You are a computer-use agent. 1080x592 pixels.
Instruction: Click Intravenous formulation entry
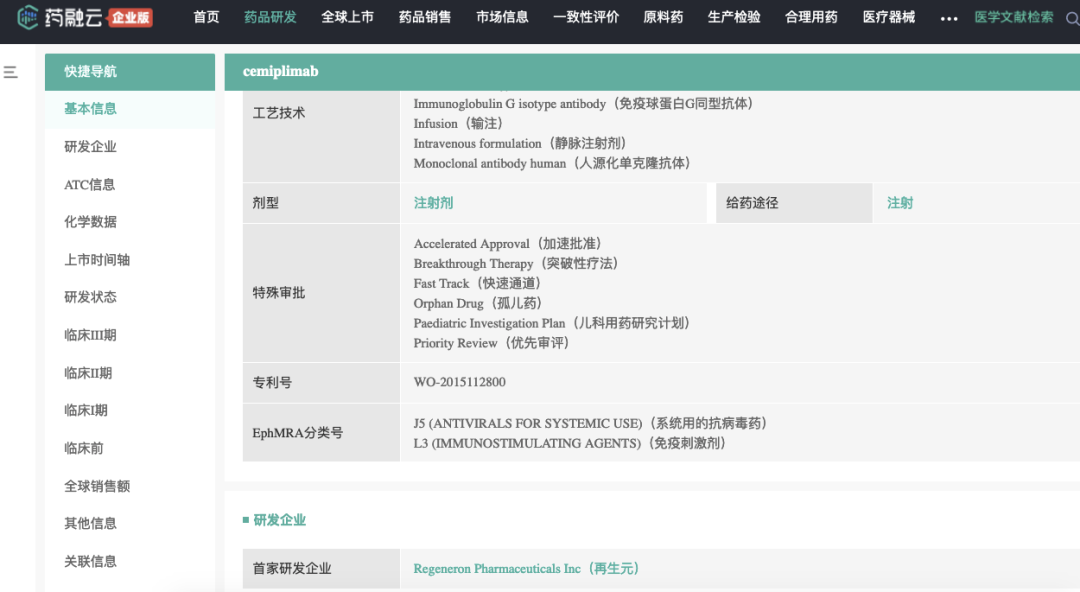521,143
